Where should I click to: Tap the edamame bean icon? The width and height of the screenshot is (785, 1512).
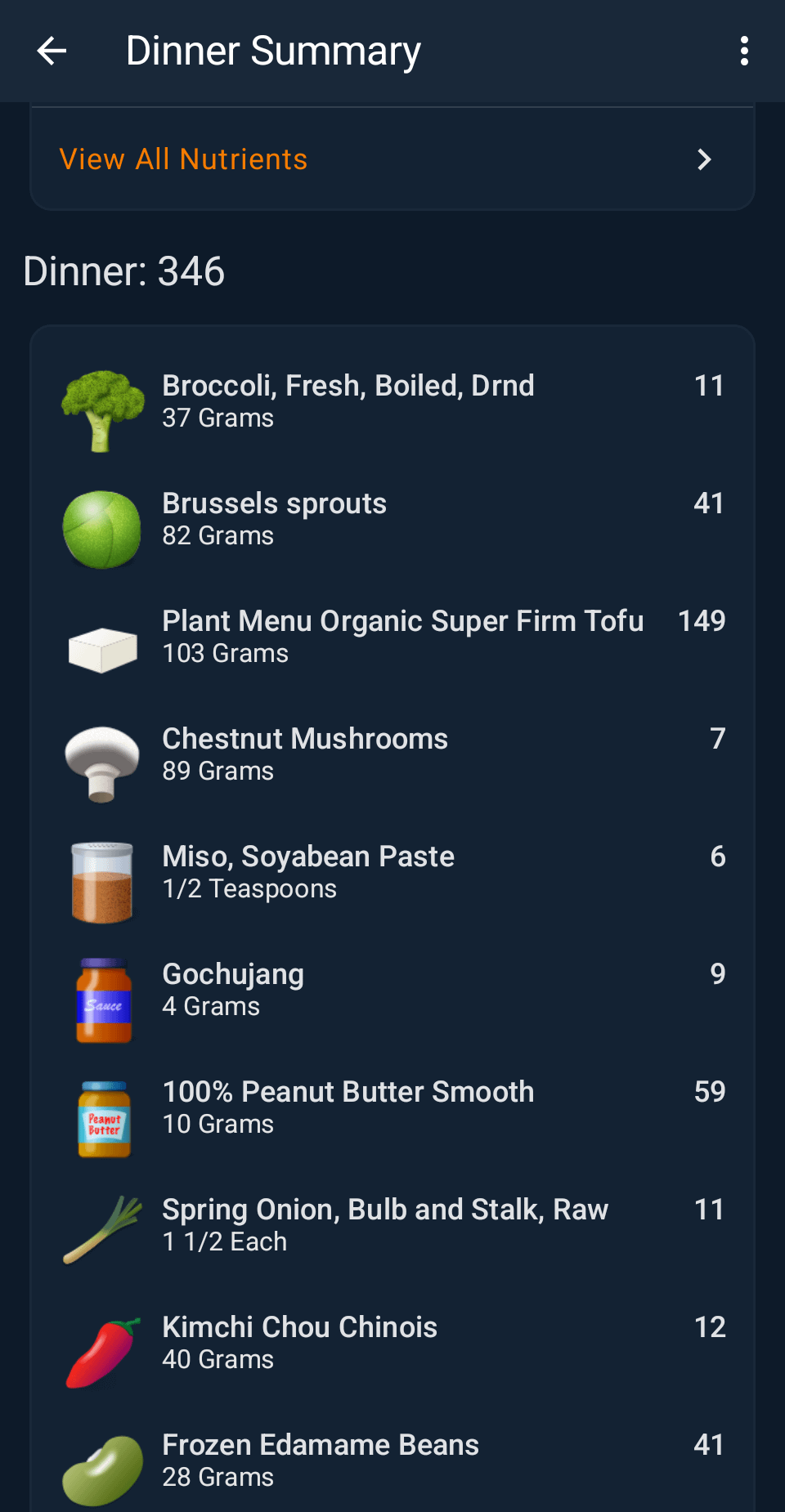[102, 1470]
